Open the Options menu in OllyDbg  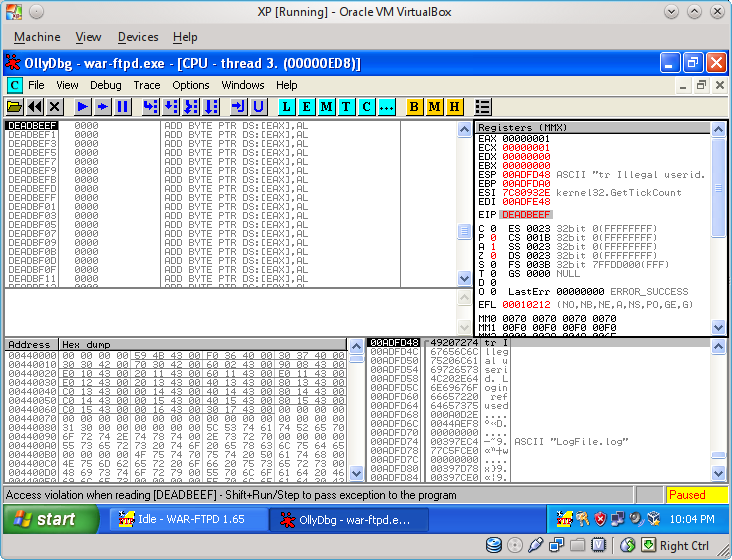pos(190,85)
